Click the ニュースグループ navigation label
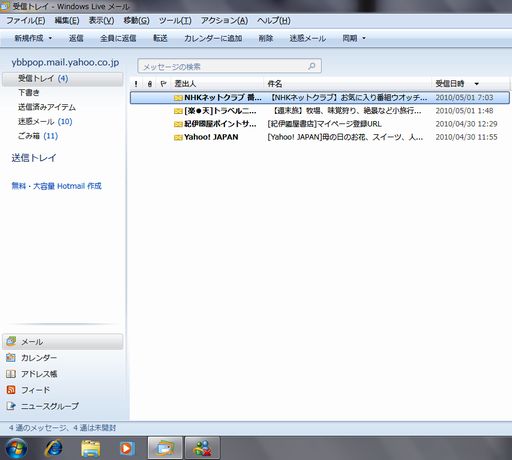Viewport: 512px width, 460px height. [x=50, y=406]
